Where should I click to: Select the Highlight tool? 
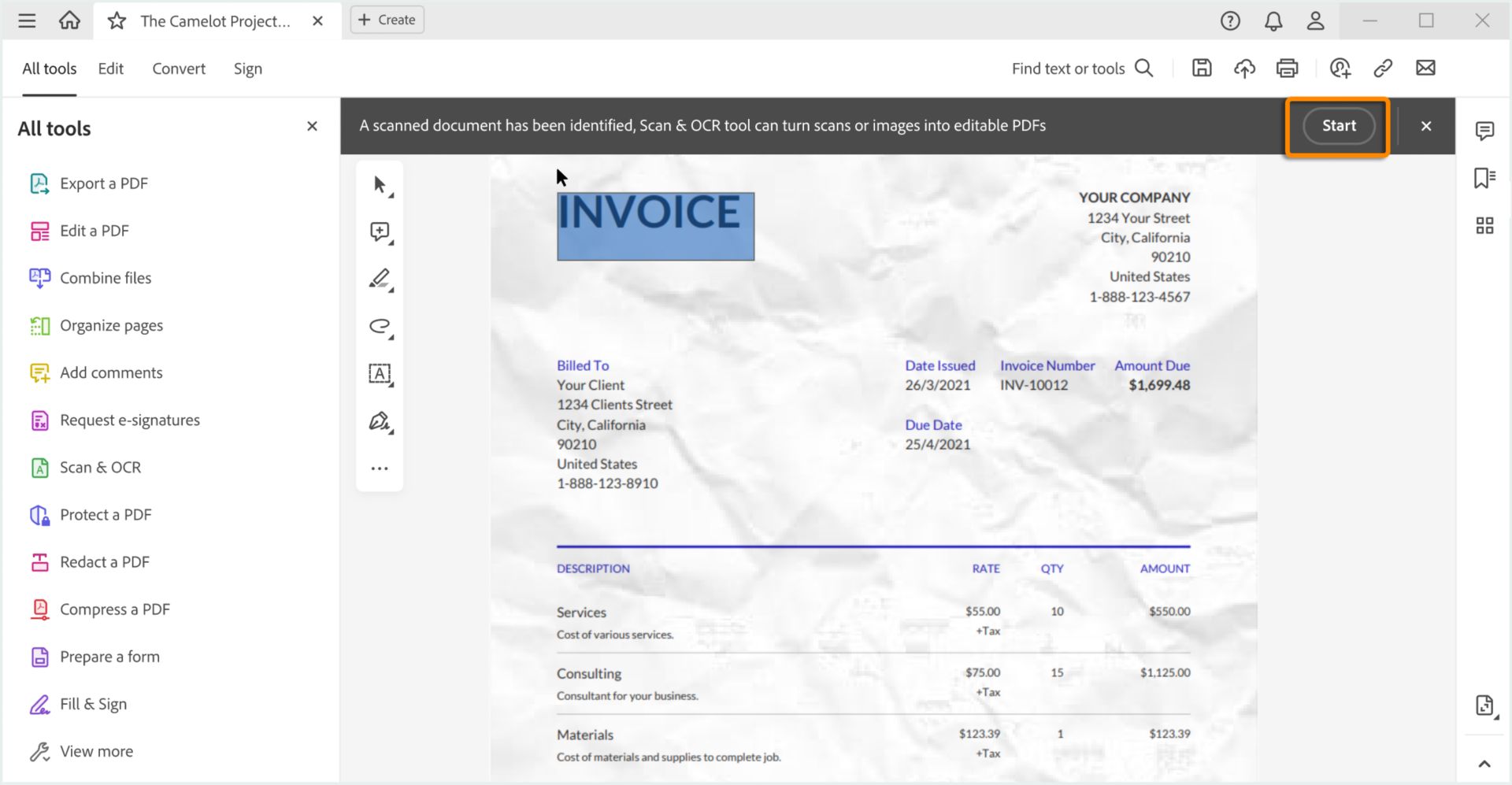click(379, 280)
